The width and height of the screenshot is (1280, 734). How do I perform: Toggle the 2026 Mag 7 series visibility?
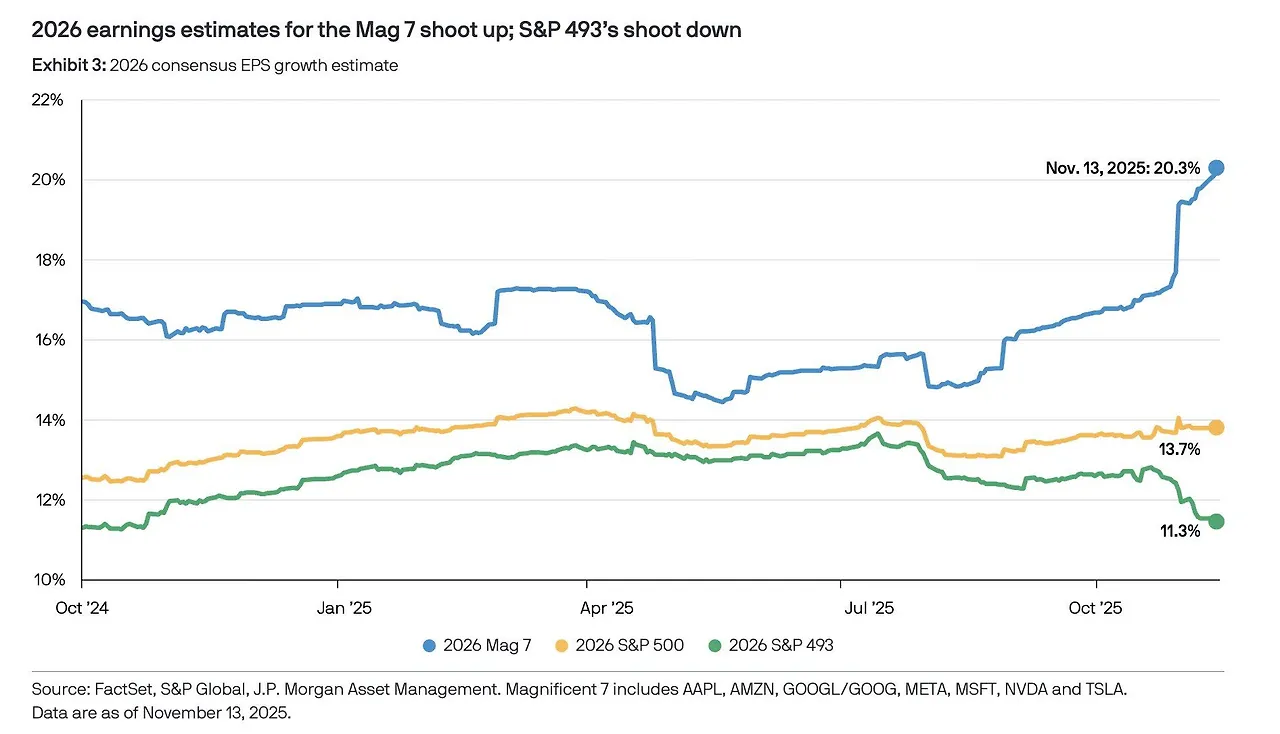pos(478,645)
